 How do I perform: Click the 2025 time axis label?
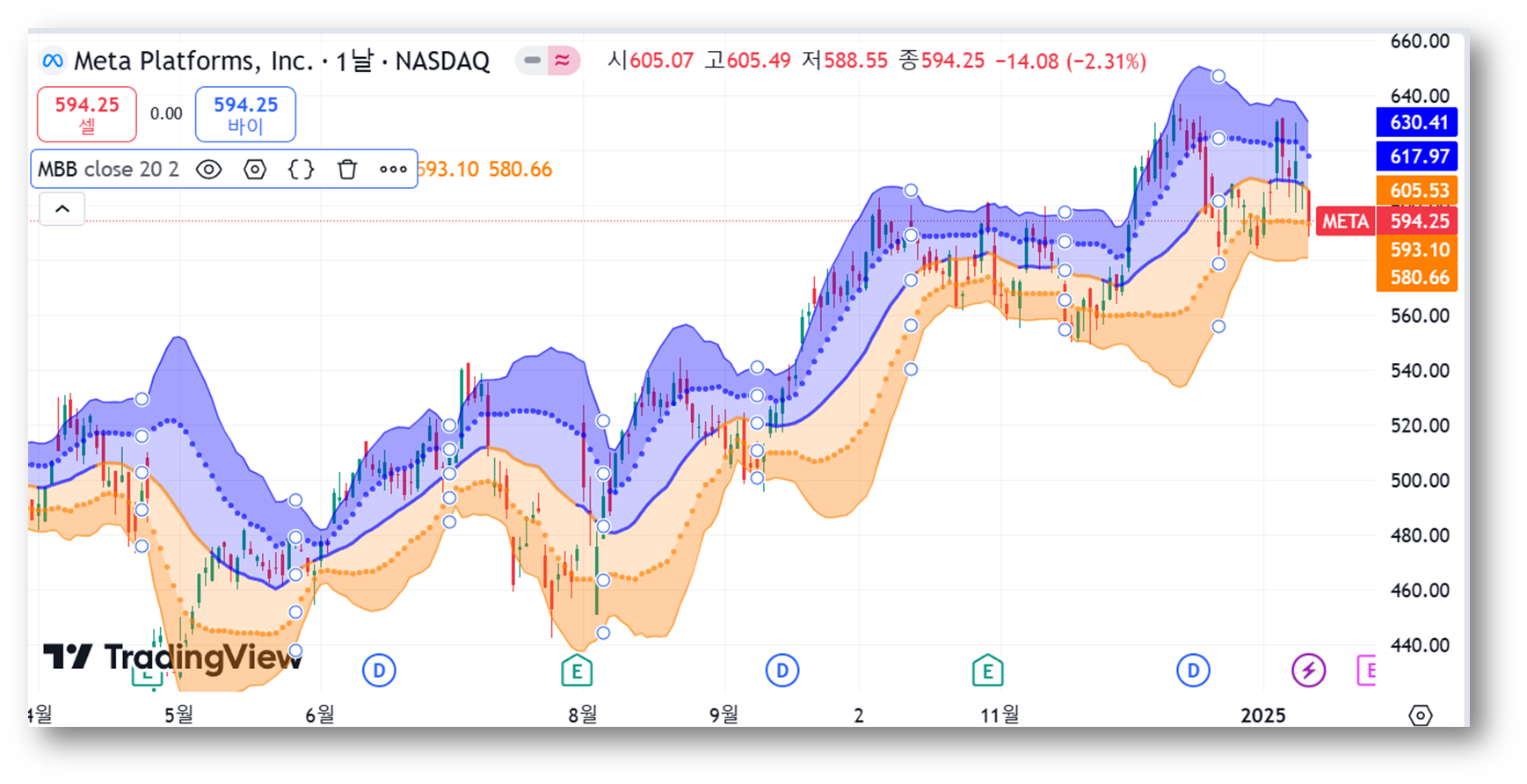point(1263,715)
